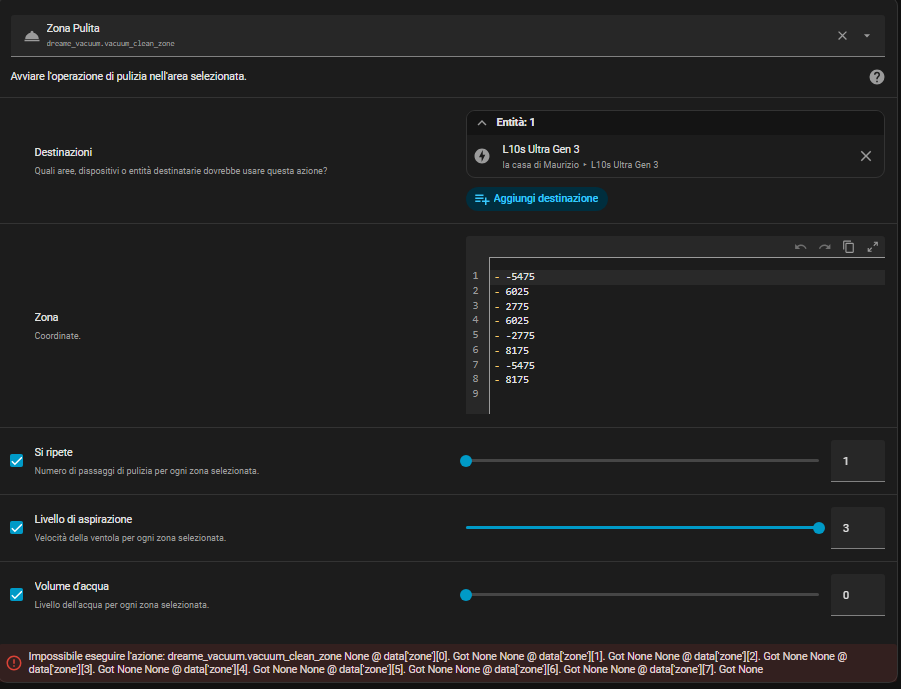This screenshot has height=689, width=901.
Task: Open the help question mark icon
Action: [x=877, y=77]
